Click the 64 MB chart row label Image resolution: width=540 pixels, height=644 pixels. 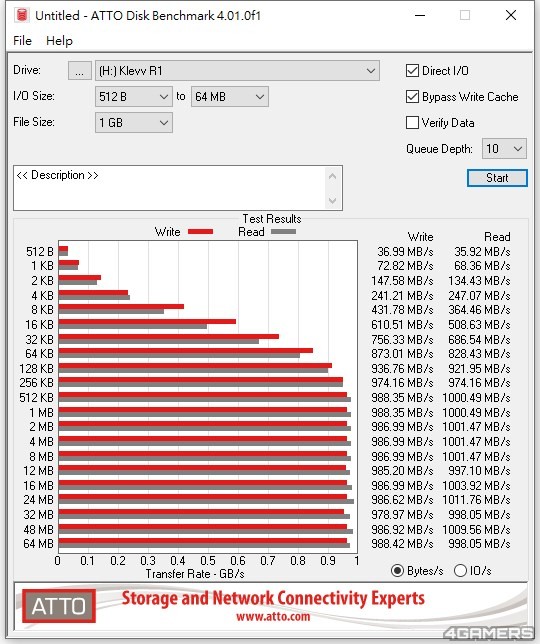38,544
